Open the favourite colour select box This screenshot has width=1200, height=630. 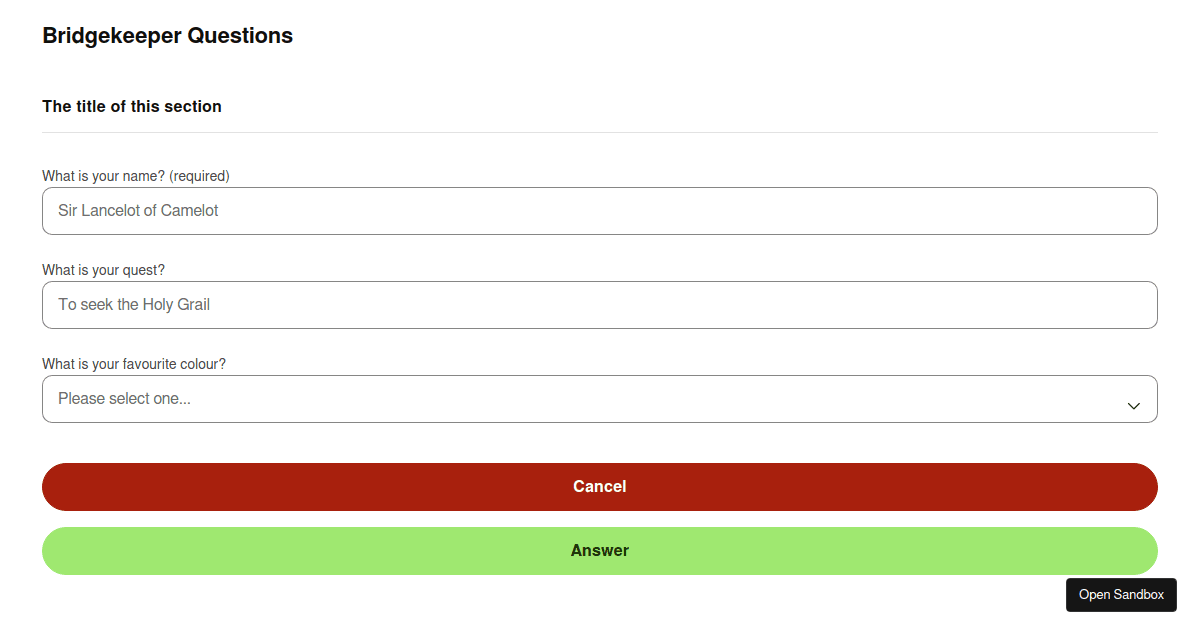pyautogui.click(x=600, y=399)
